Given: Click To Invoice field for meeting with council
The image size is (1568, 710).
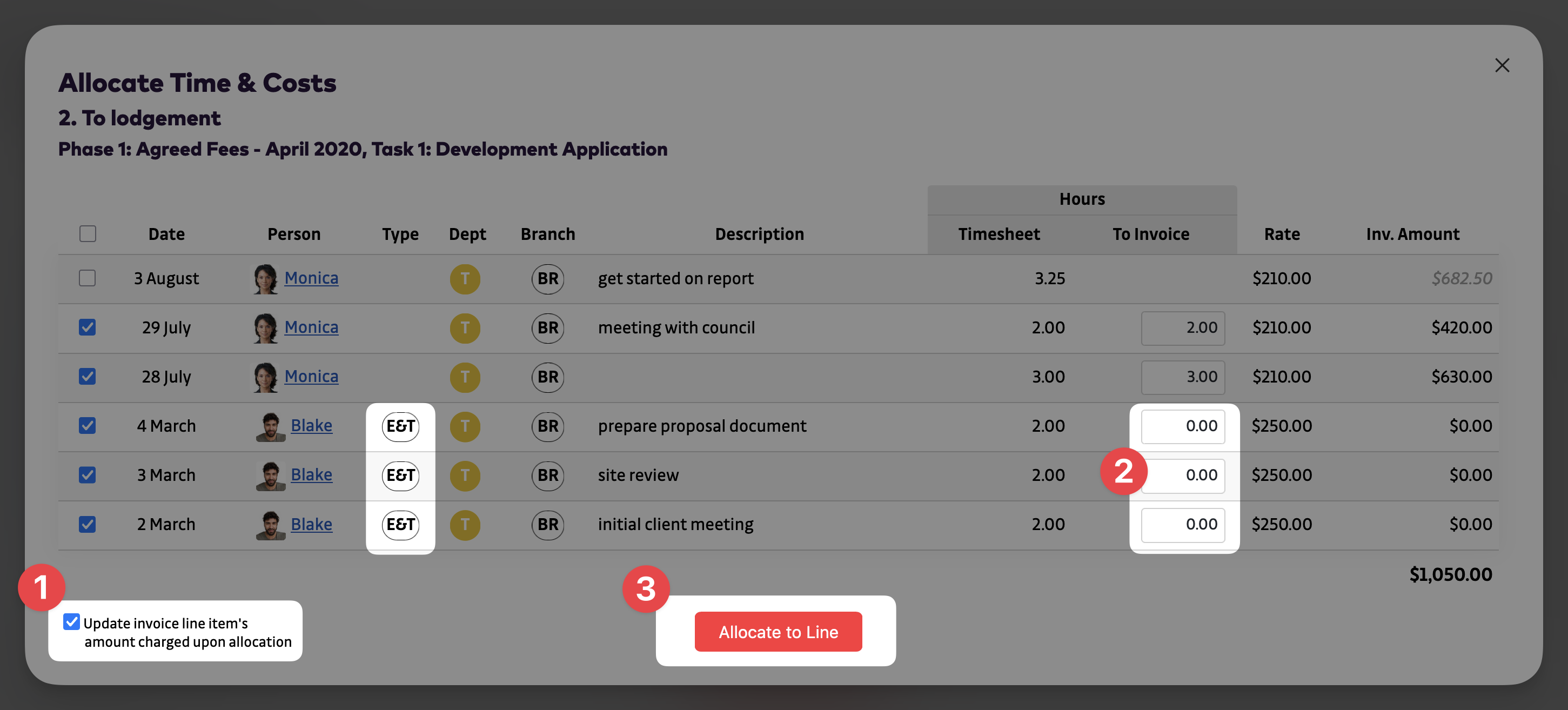Looking at the screenshot, I should [x=1182, y=327].
